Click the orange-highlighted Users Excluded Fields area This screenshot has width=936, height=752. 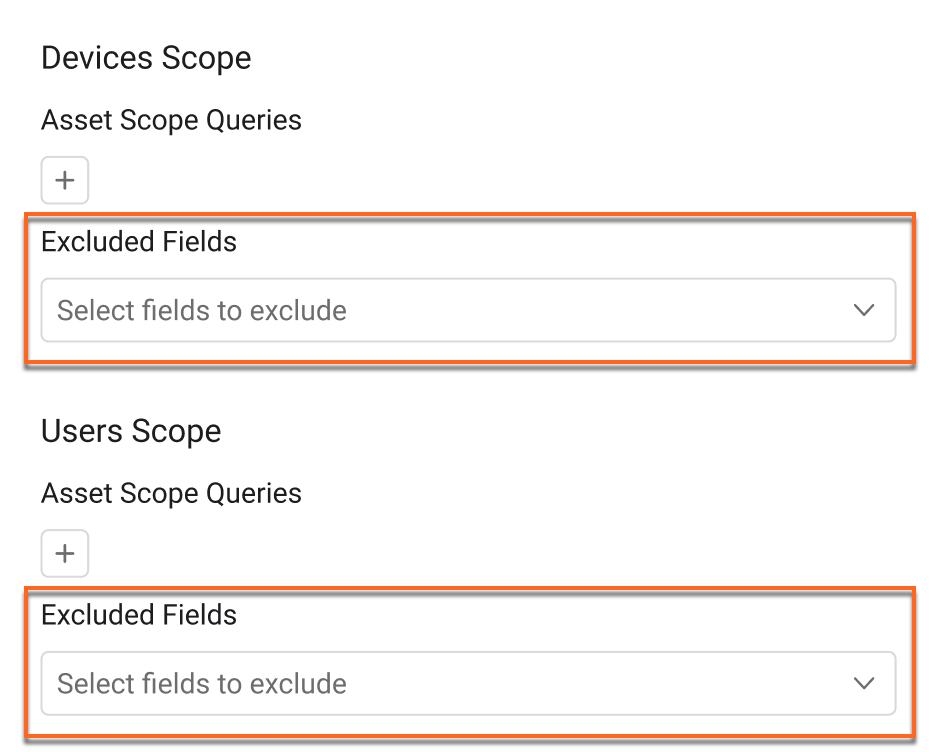pos(470,661)
